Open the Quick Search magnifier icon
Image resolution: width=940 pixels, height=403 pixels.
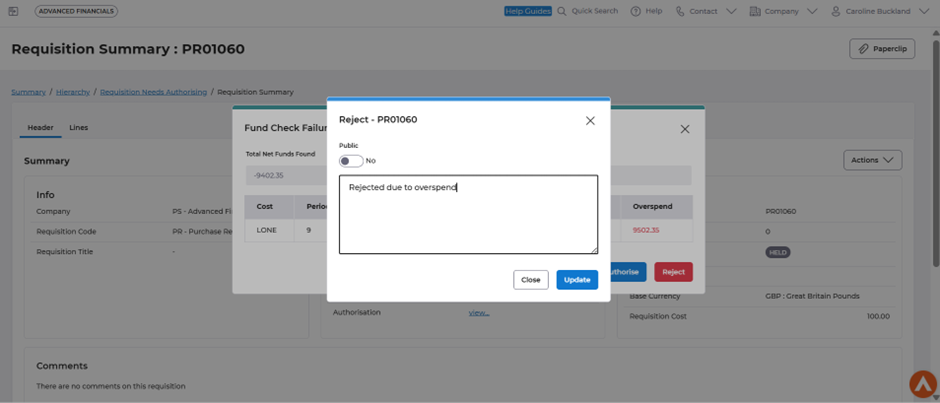[x=562, y=11]
